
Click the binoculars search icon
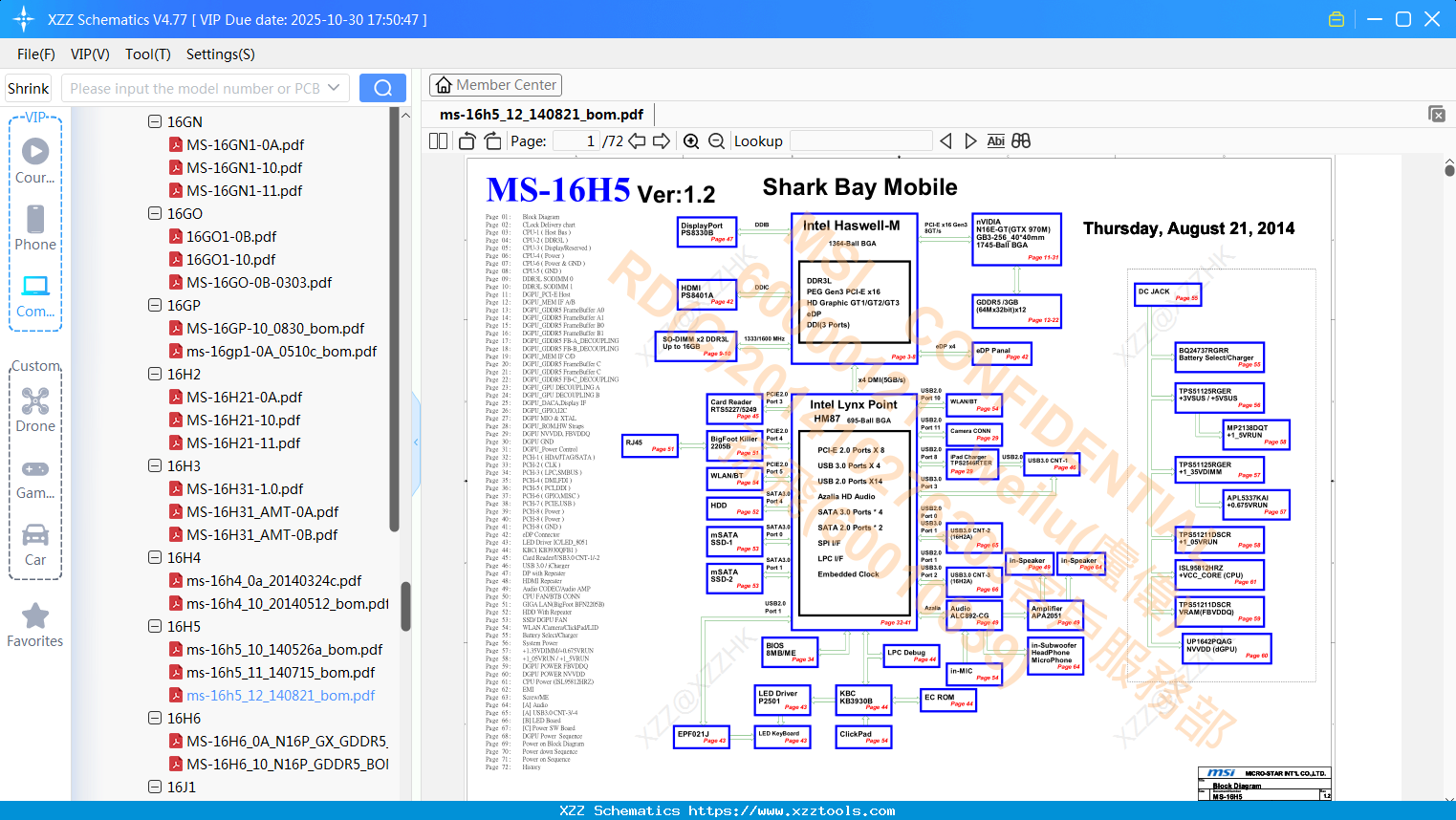click(x=1021, y=141)
